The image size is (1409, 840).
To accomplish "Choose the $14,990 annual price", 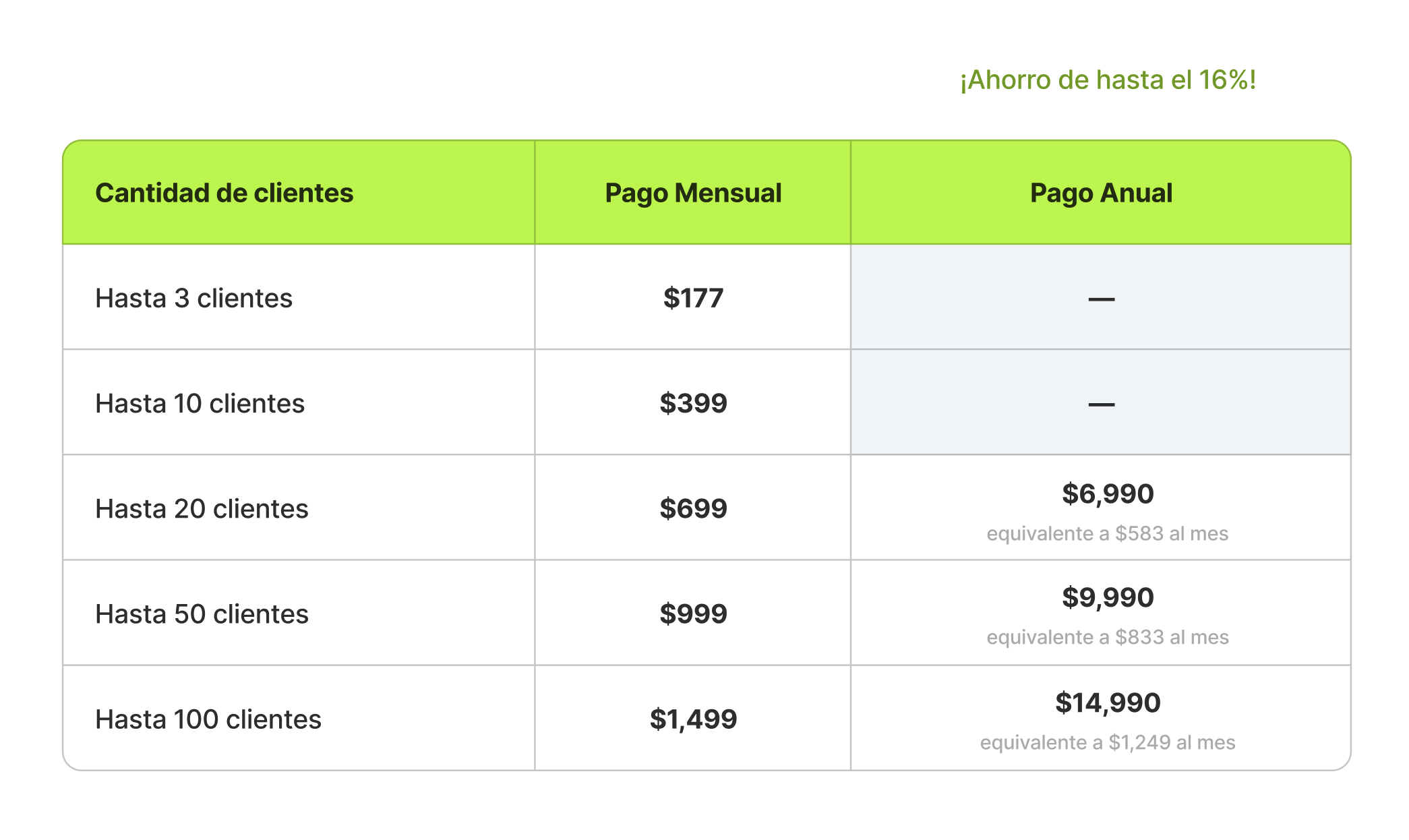I will (x=1108, y=703).
